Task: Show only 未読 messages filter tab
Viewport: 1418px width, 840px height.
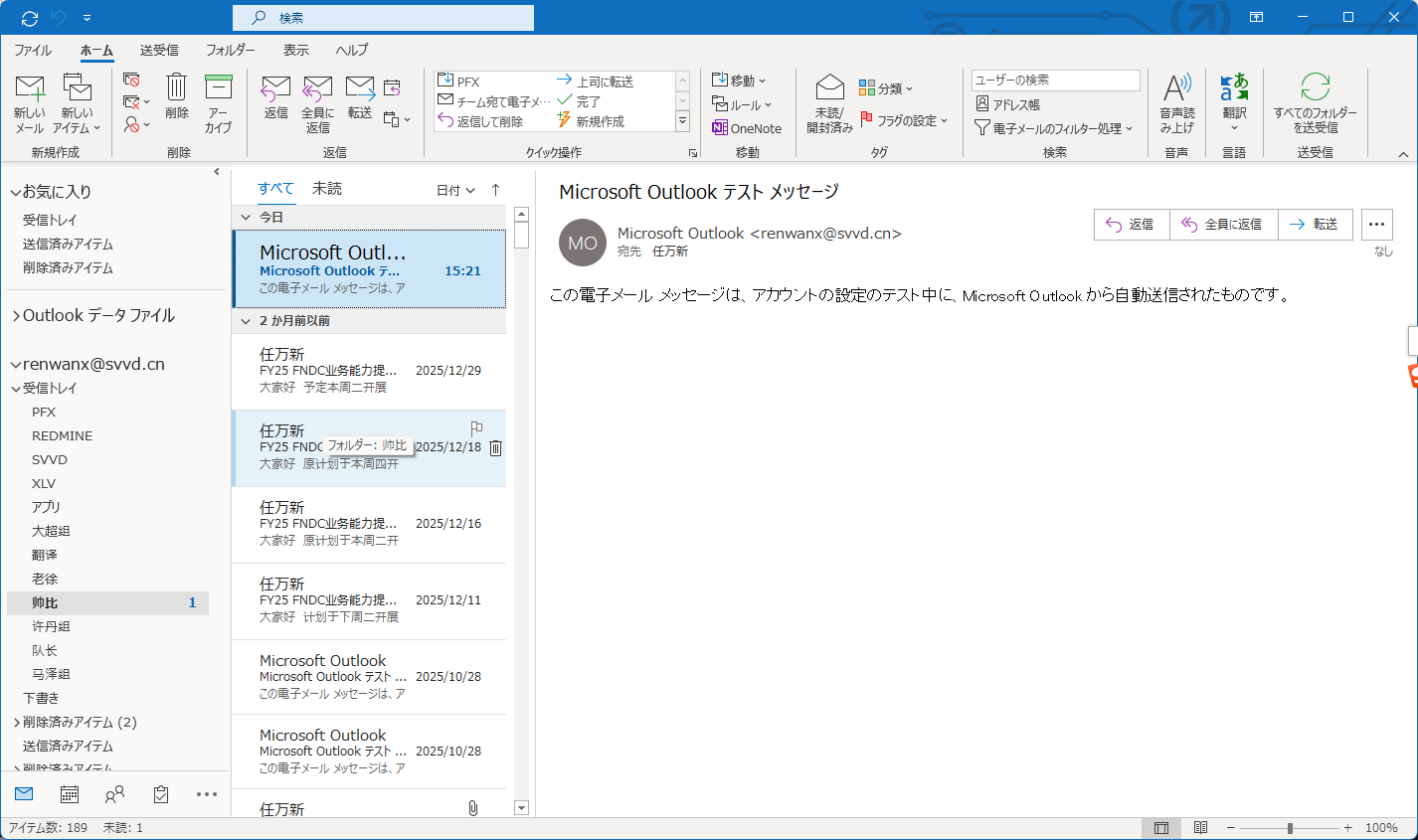Action: pos(326,189)
